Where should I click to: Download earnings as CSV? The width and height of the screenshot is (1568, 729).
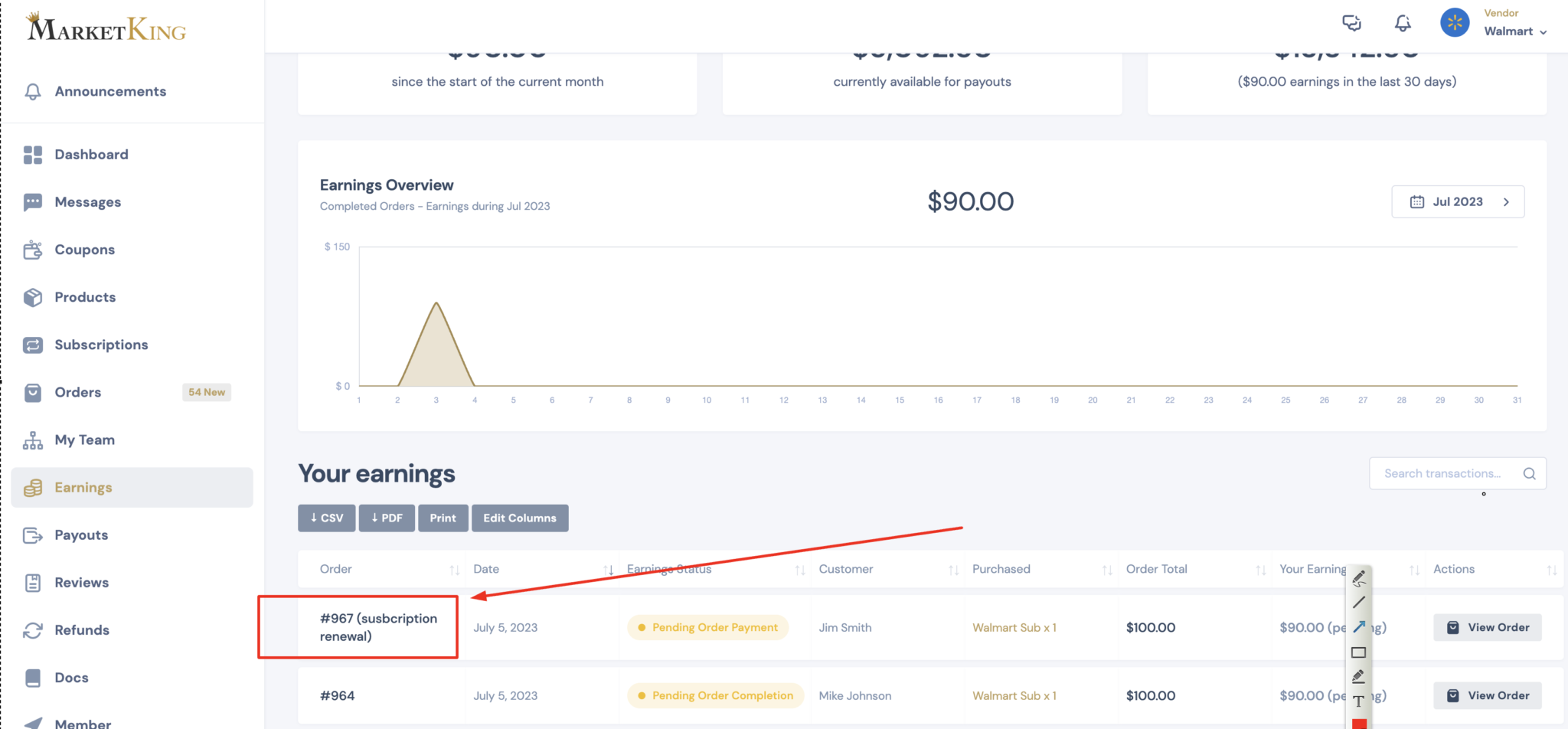326,518
